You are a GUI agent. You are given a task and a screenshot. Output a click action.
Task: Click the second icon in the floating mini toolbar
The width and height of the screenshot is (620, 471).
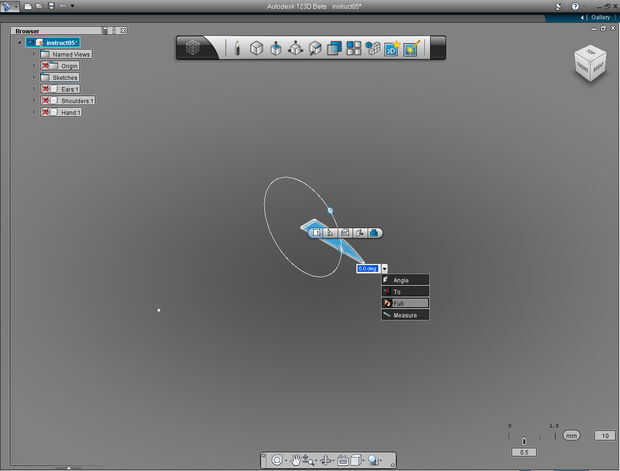[x=330, y=233]
